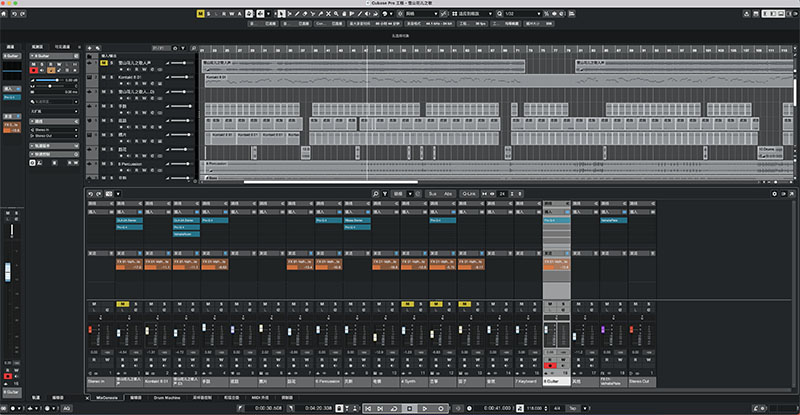This screenshot has width=800, height=415.
Task: Click the 118.000 tempo value field
Action: tap(534, 408)
